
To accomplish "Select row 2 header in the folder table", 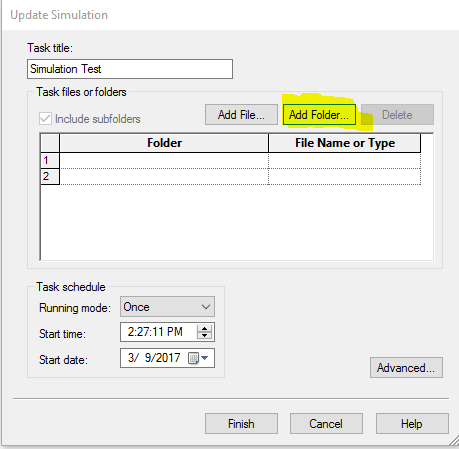I will point(50,176).
